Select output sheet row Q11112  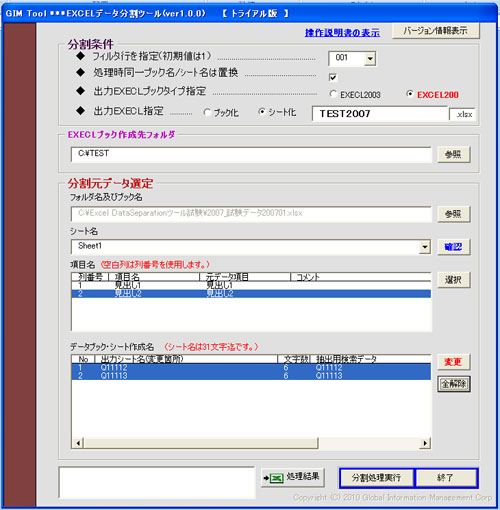[251, 368]
